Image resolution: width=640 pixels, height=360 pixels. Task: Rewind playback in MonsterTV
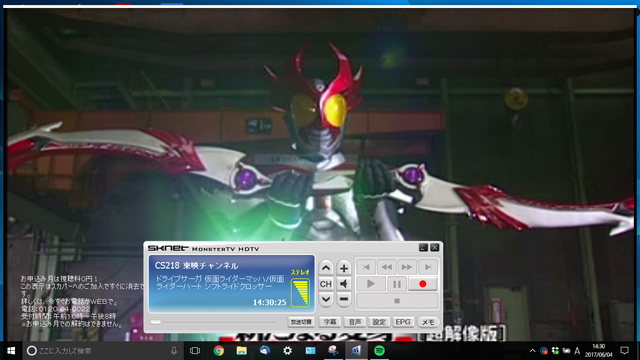coord(387,267)
